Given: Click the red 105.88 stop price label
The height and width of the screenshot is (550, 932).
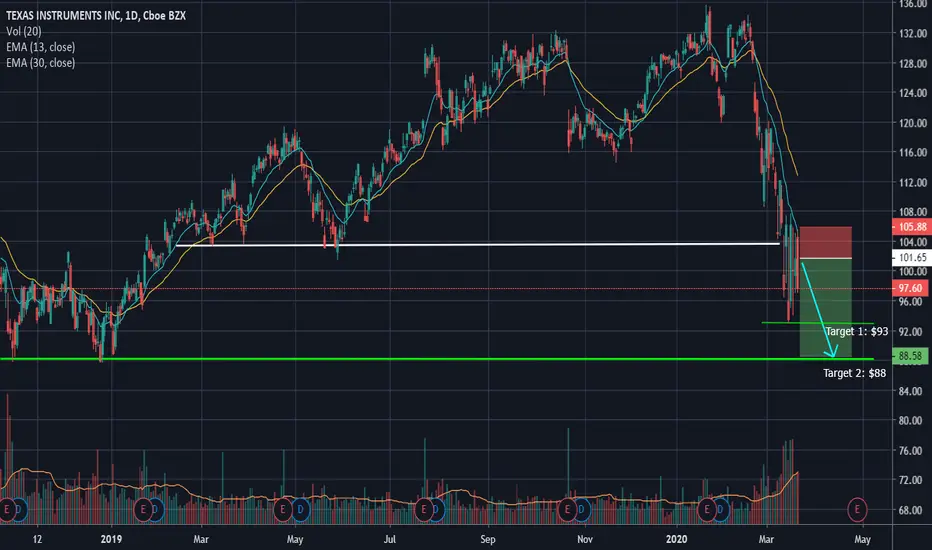Looking at the screenshot, I should pos(912,227).
